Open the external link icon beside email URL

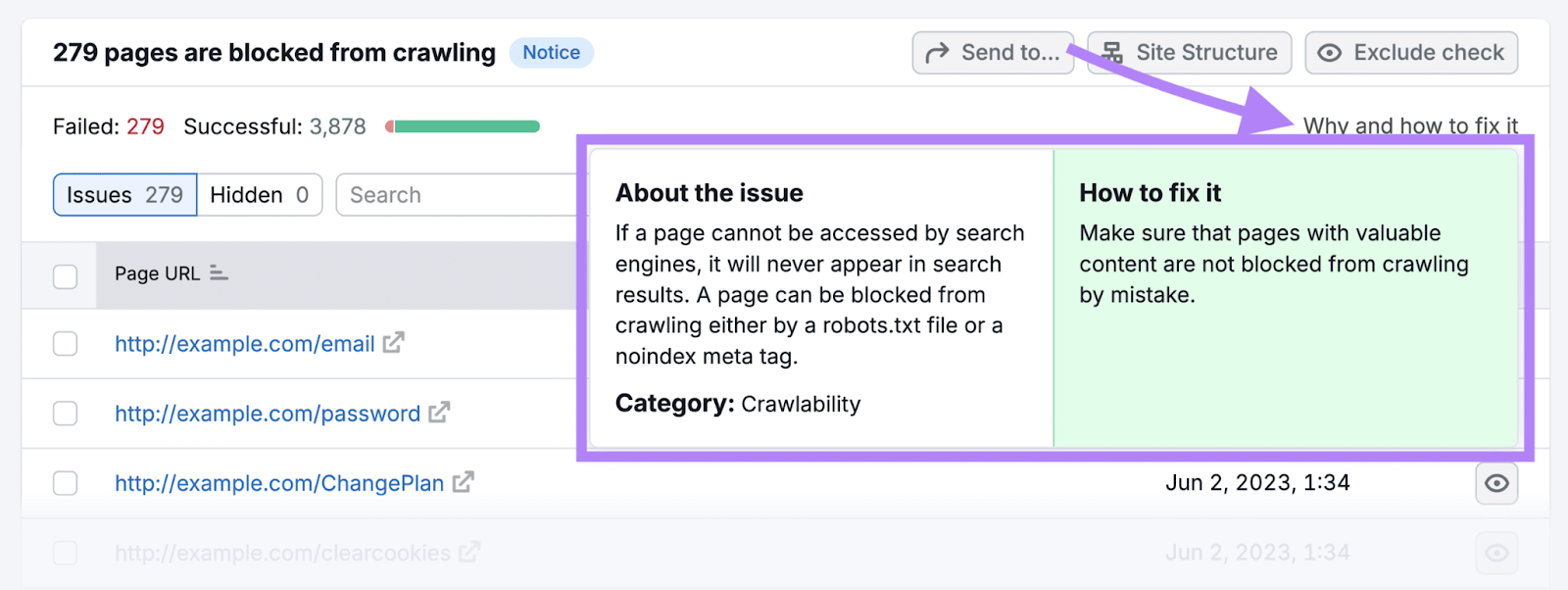coord(391,343)
